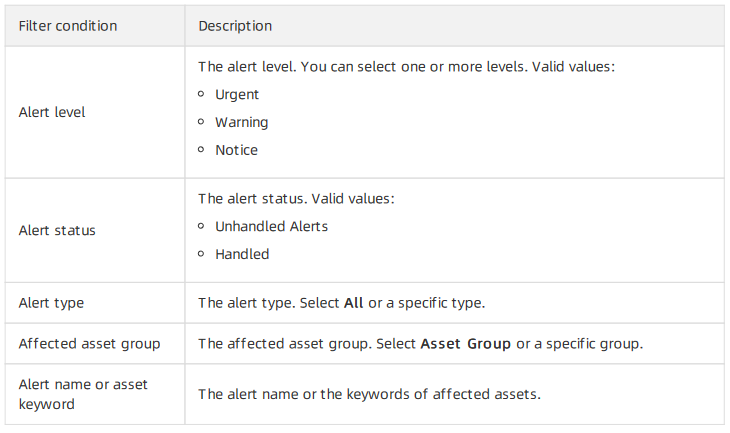Click the 'Notice' bullet item

[236, 150]
